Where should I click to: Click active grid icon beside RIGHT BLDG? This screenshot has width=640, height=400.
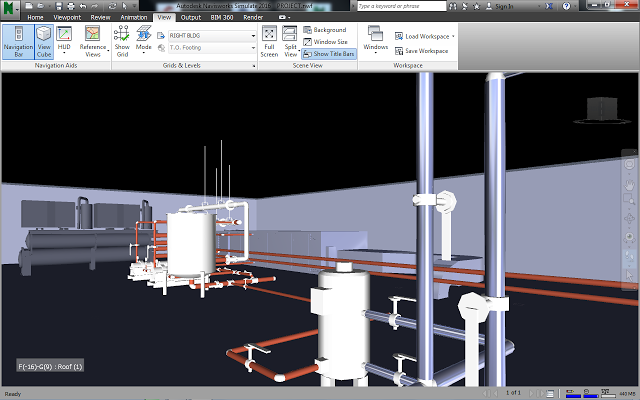161,36
